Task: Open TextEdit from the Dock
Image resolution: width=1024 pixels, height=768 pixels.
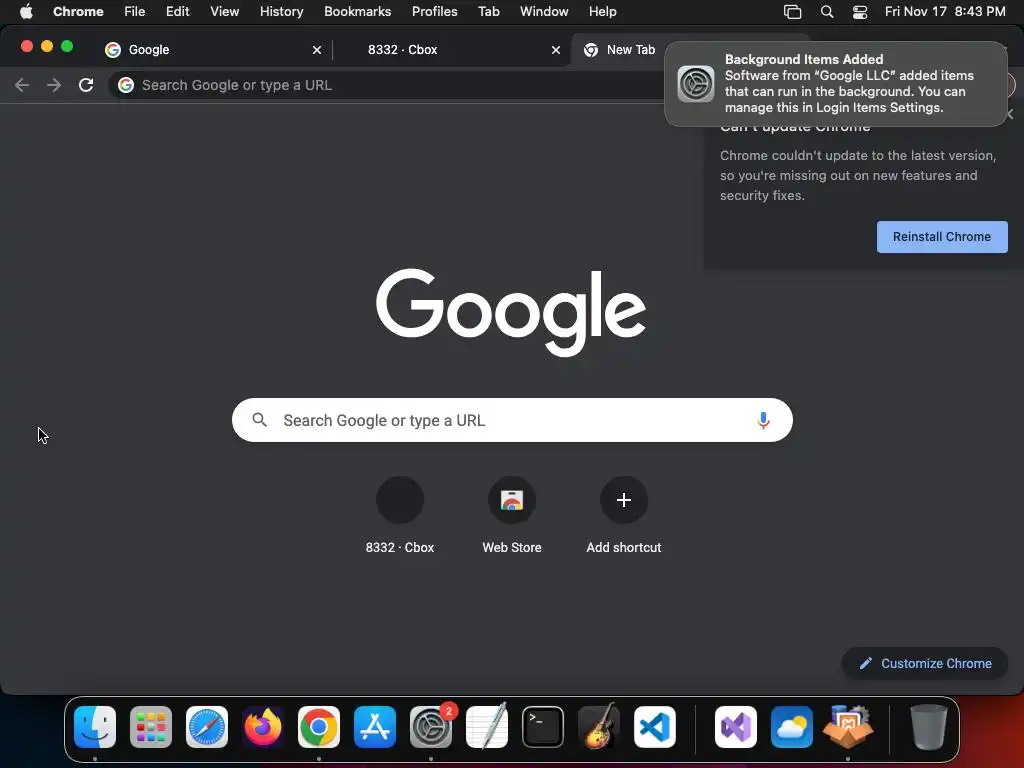Action: point(487,726)
